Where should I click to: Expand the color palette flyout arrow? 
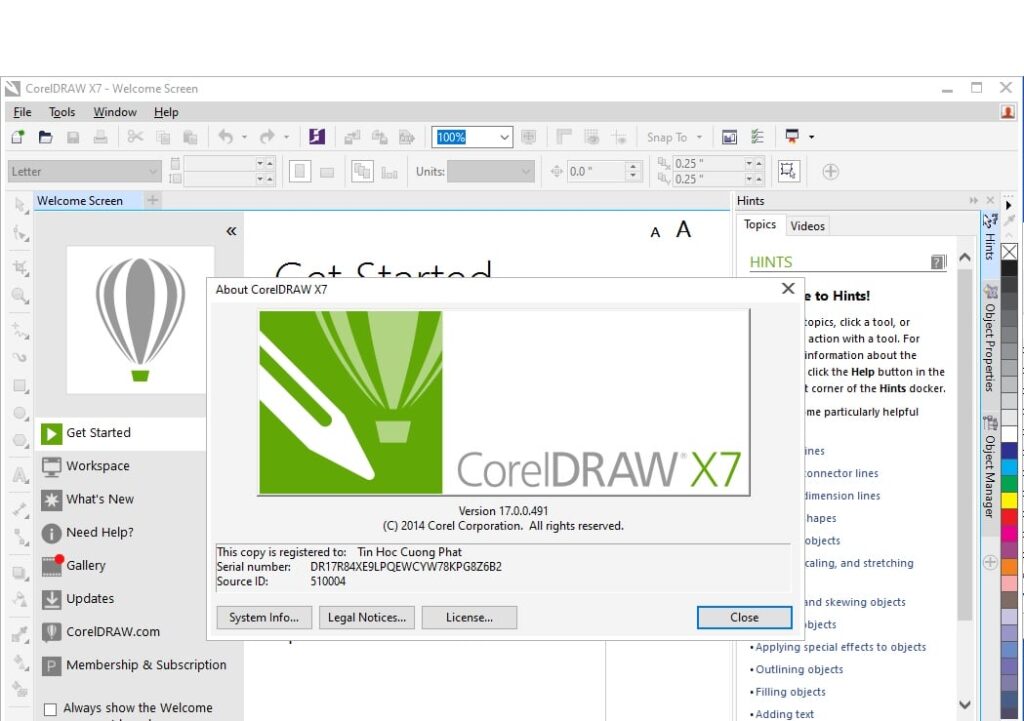click(1008, 205)
